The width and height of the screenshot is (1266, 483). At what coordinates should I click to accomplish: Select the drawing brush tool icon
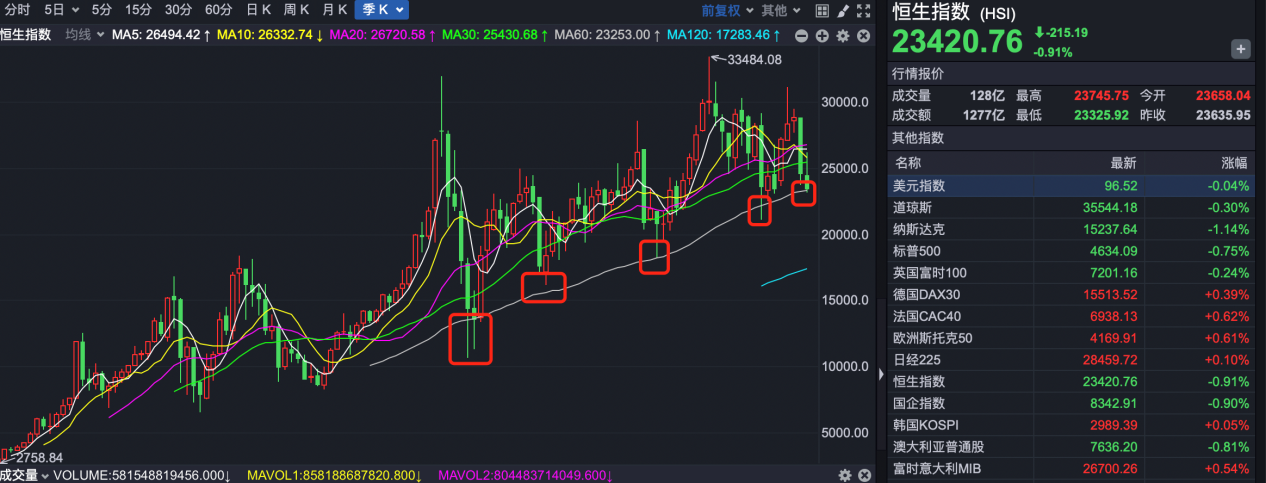843,11
